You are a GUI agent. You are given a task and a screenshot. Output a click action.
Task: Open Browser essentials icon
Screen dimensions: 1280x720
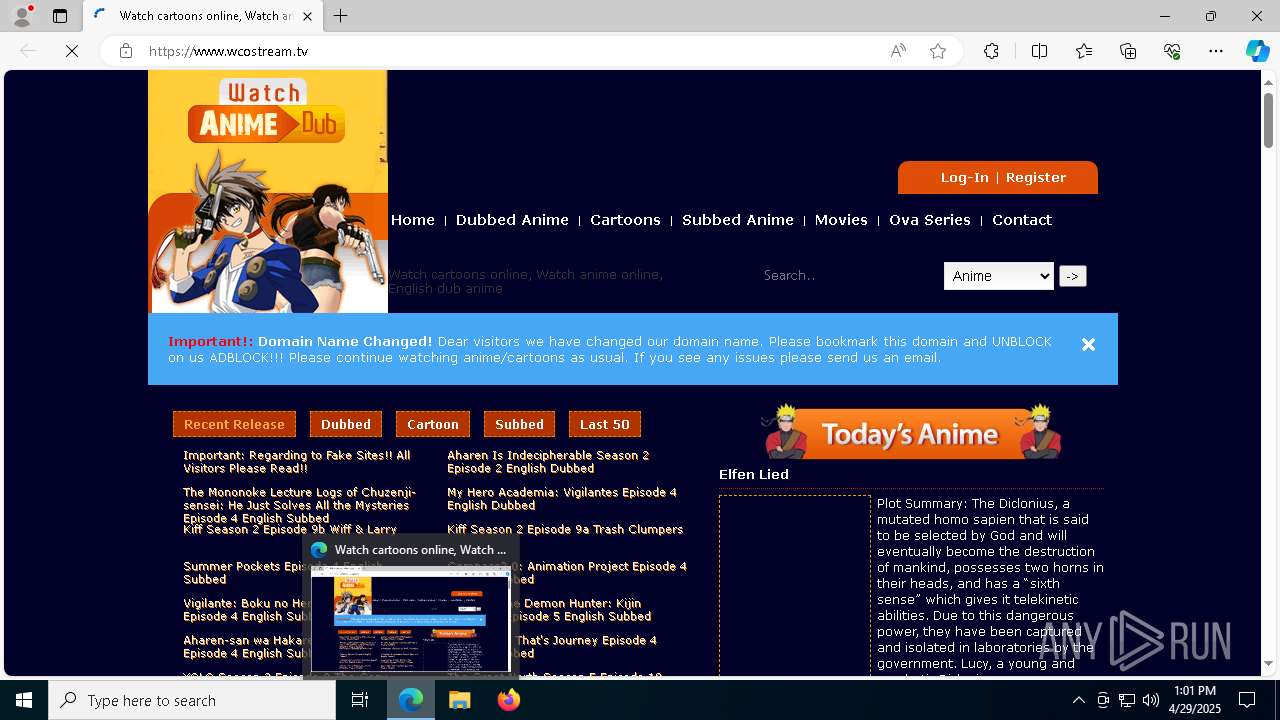[x=1172, y=51]
